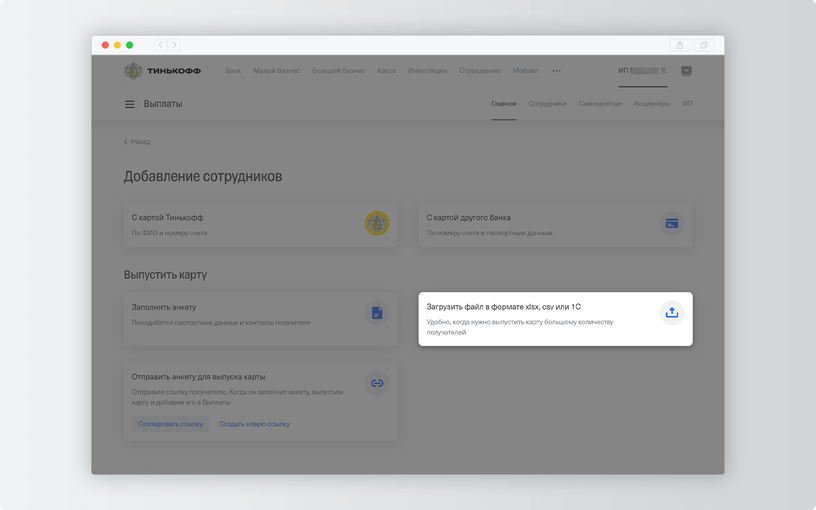Screen dimensions: 816x510
Task: Click the browser tabs overview icon
Action: pos(704,45)
